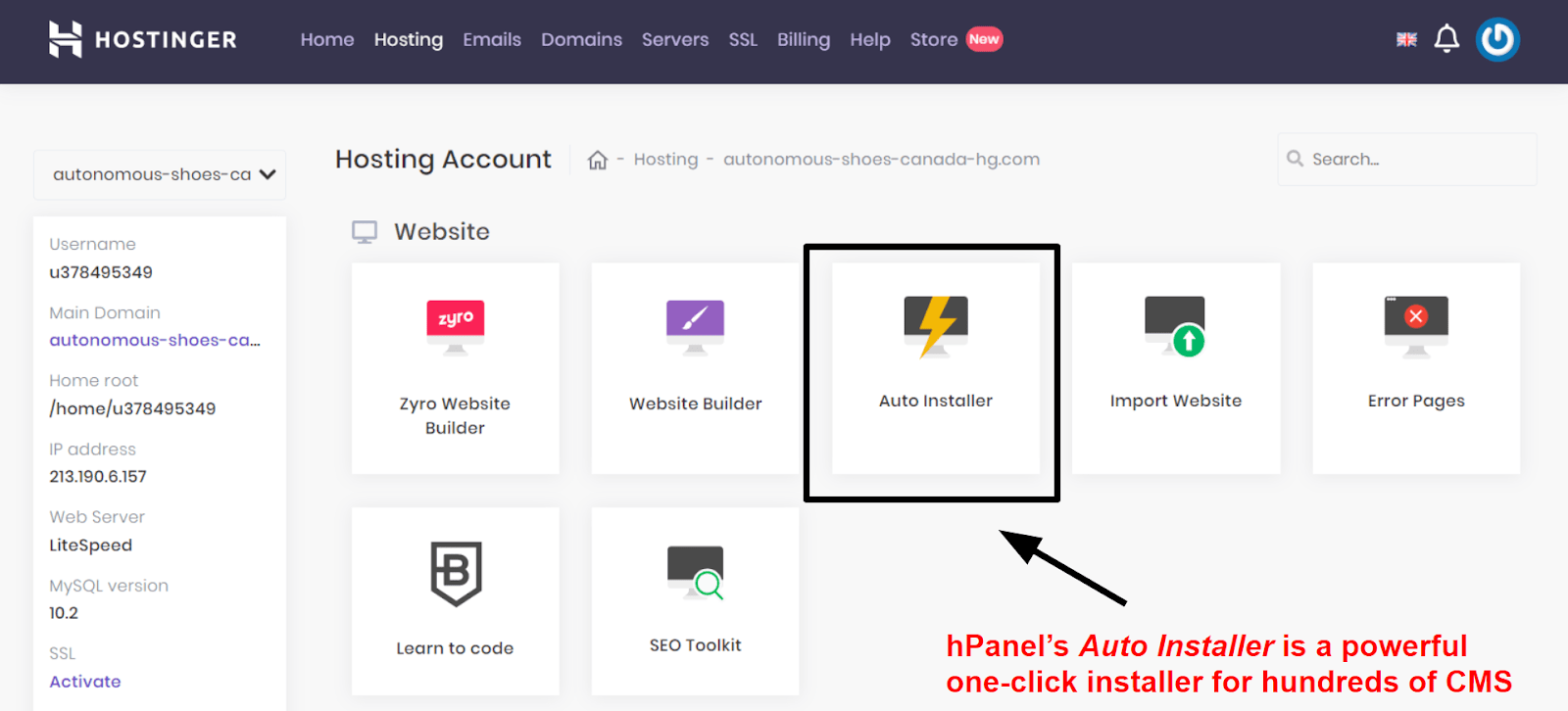Viewport: 1568px width, 711px height.
Task: Open the SEO Toolkit magnifier icon
Action: coord(696,572)
